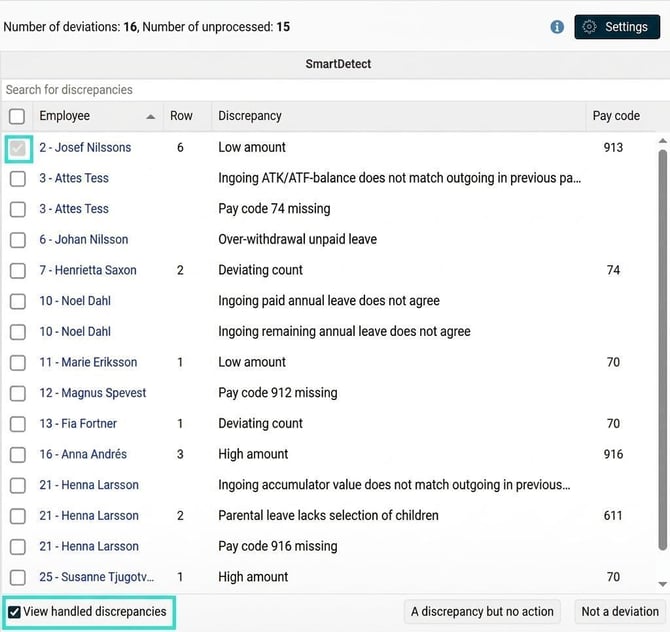
Task: Select the Anna Andrés row checkbox
Action: coord(18,455)
